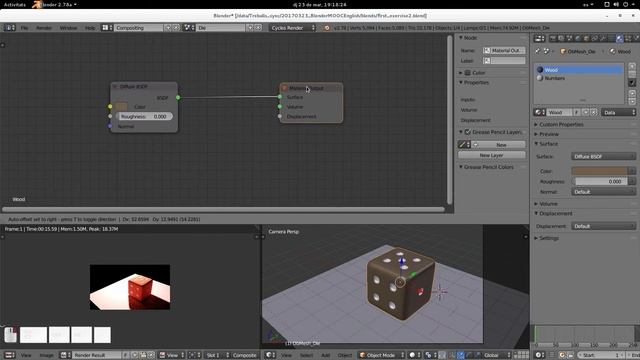Select the active Material properties tab icon
This screenshot has height=360, width=640.
620,38
